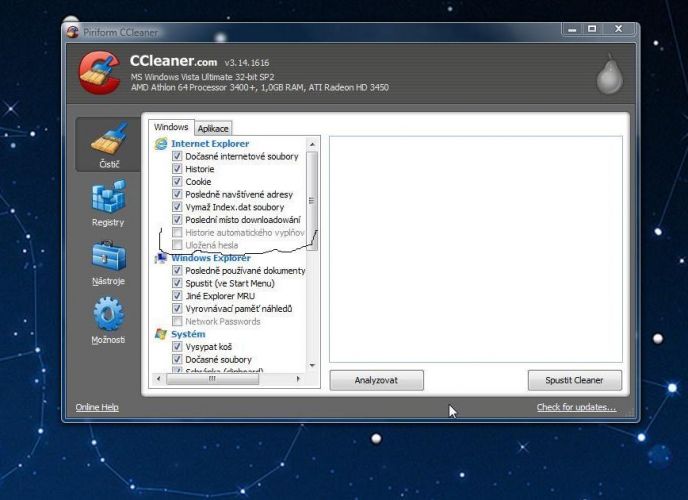This screenshot has width=688, height=500.
Task: Toggle Dočasné soubory under Systém
Action: point(177,360)
